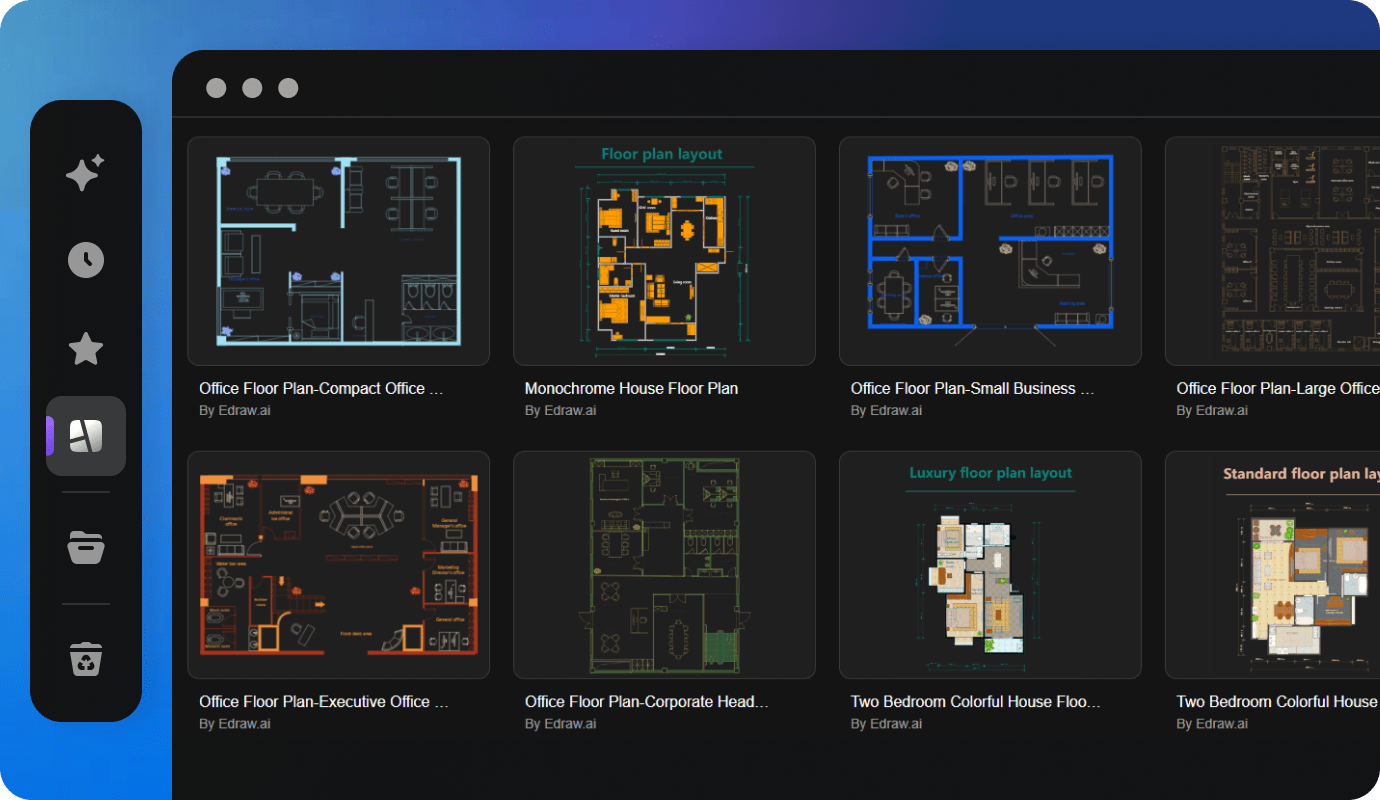
Task: Click the Office Floor Plan-Compact Office title
Action: click(x=321, y=388)
